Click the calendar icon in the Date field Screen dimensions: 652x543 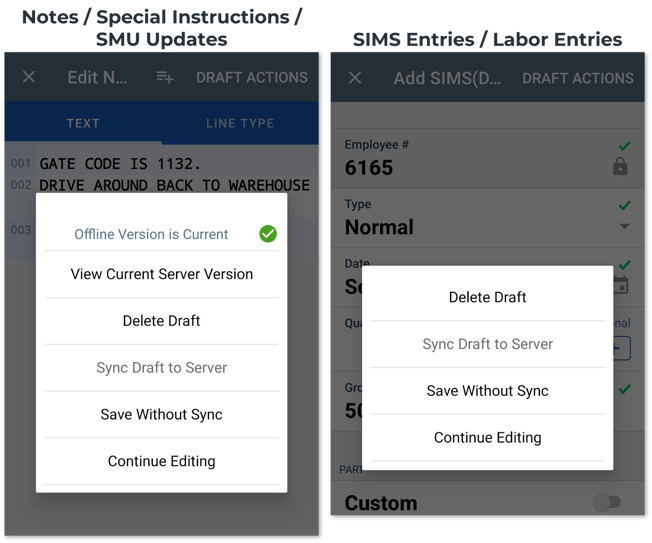click(621, 285)
